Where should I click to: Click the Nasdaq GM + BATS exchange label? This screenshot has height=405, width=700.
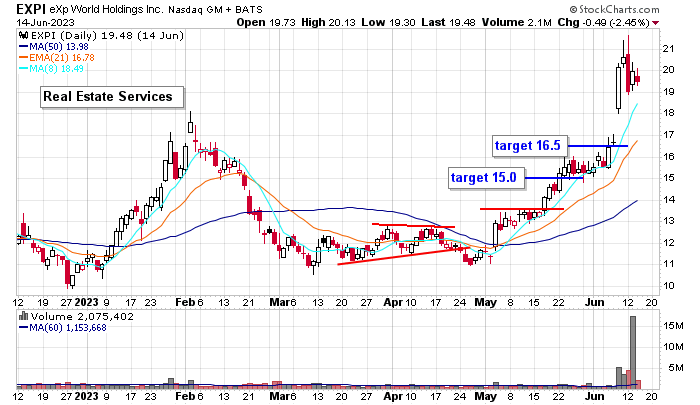[215, 9]
